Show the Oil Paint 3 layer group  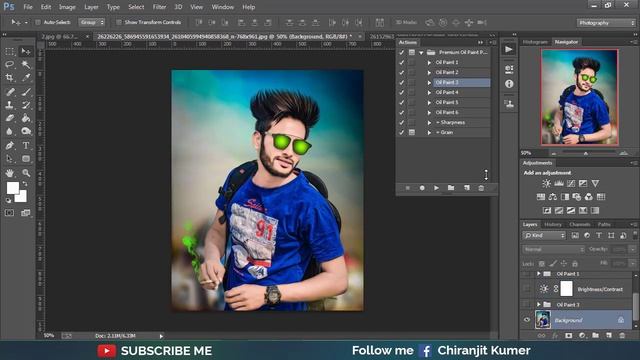pyautogui.click(x=527, y=304)
